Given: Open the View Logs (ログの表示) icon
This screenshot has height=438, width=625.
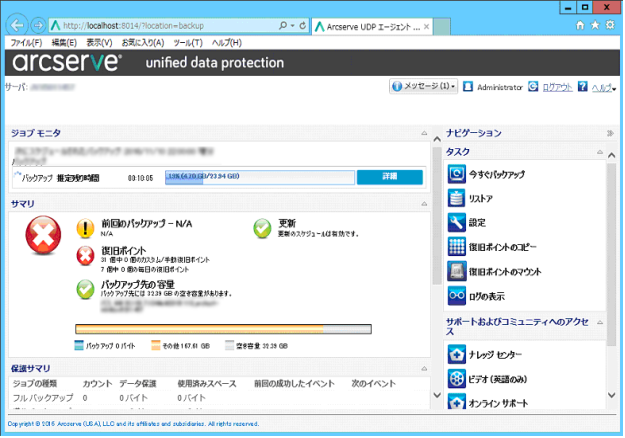Looking at the screenshot, I should tap(456, 296).
